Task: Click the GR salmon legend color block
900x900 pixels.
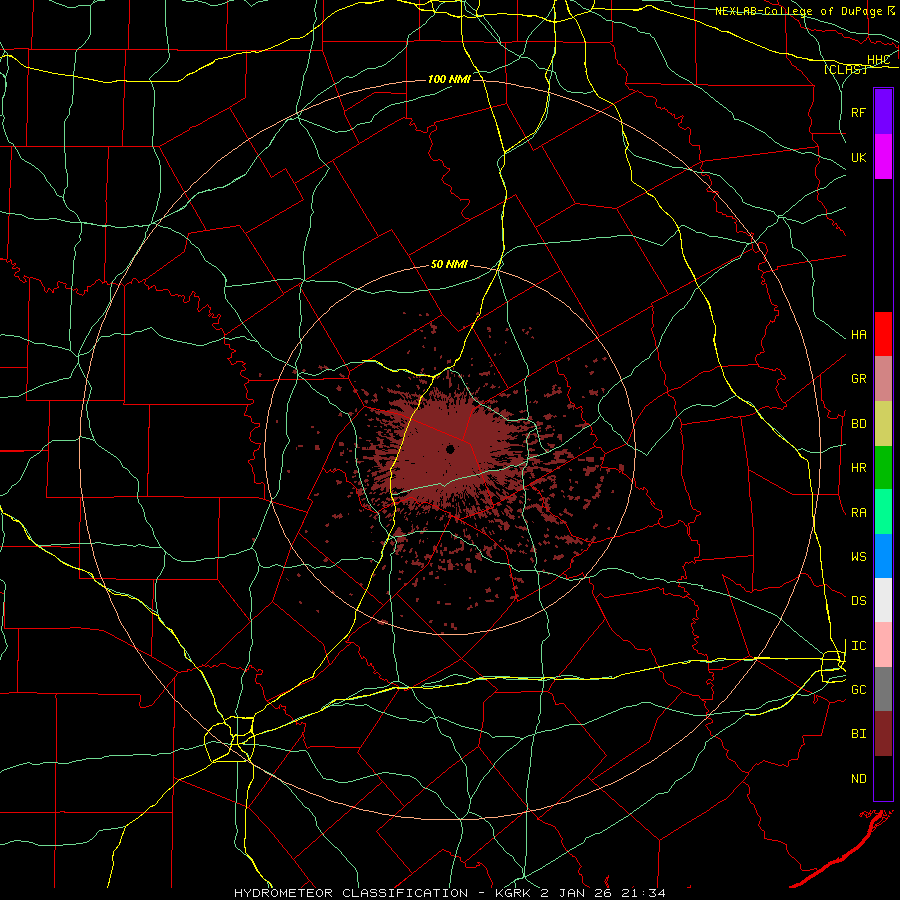Action: tap(883, 378)
